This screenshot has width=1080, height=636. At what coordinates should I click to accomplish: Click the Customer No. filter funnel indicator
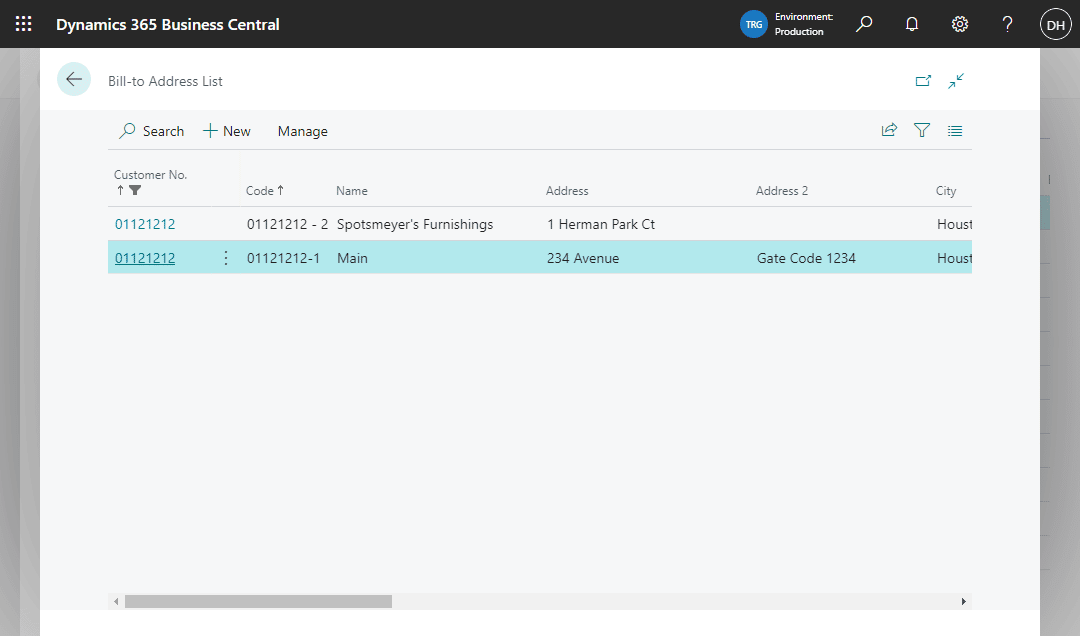(135, 190)
